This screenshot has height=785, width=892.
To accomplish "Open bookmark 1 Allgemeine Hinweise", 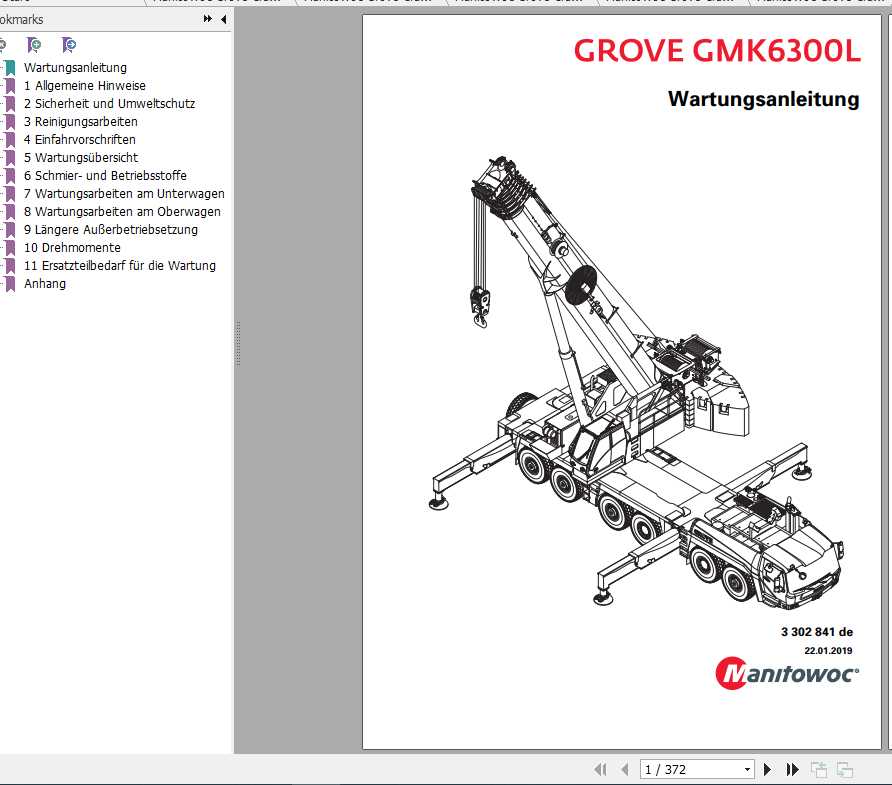I will (x=85, y=86).
